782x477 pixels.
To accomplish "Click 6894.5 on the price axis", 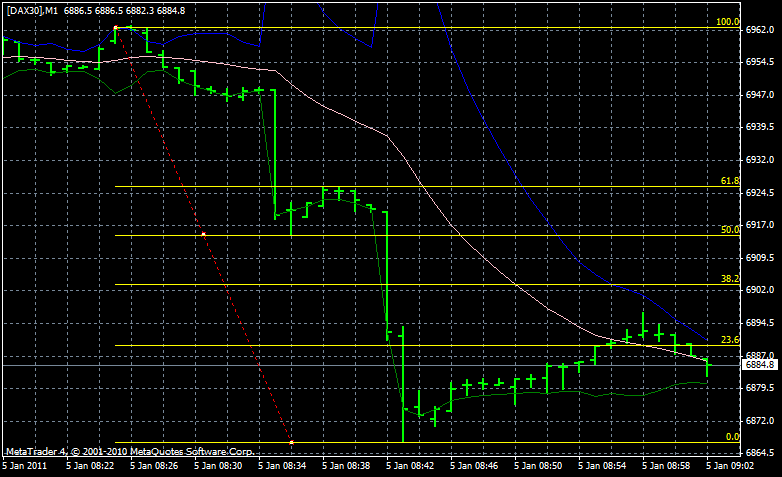I will (x=760, y=323).
